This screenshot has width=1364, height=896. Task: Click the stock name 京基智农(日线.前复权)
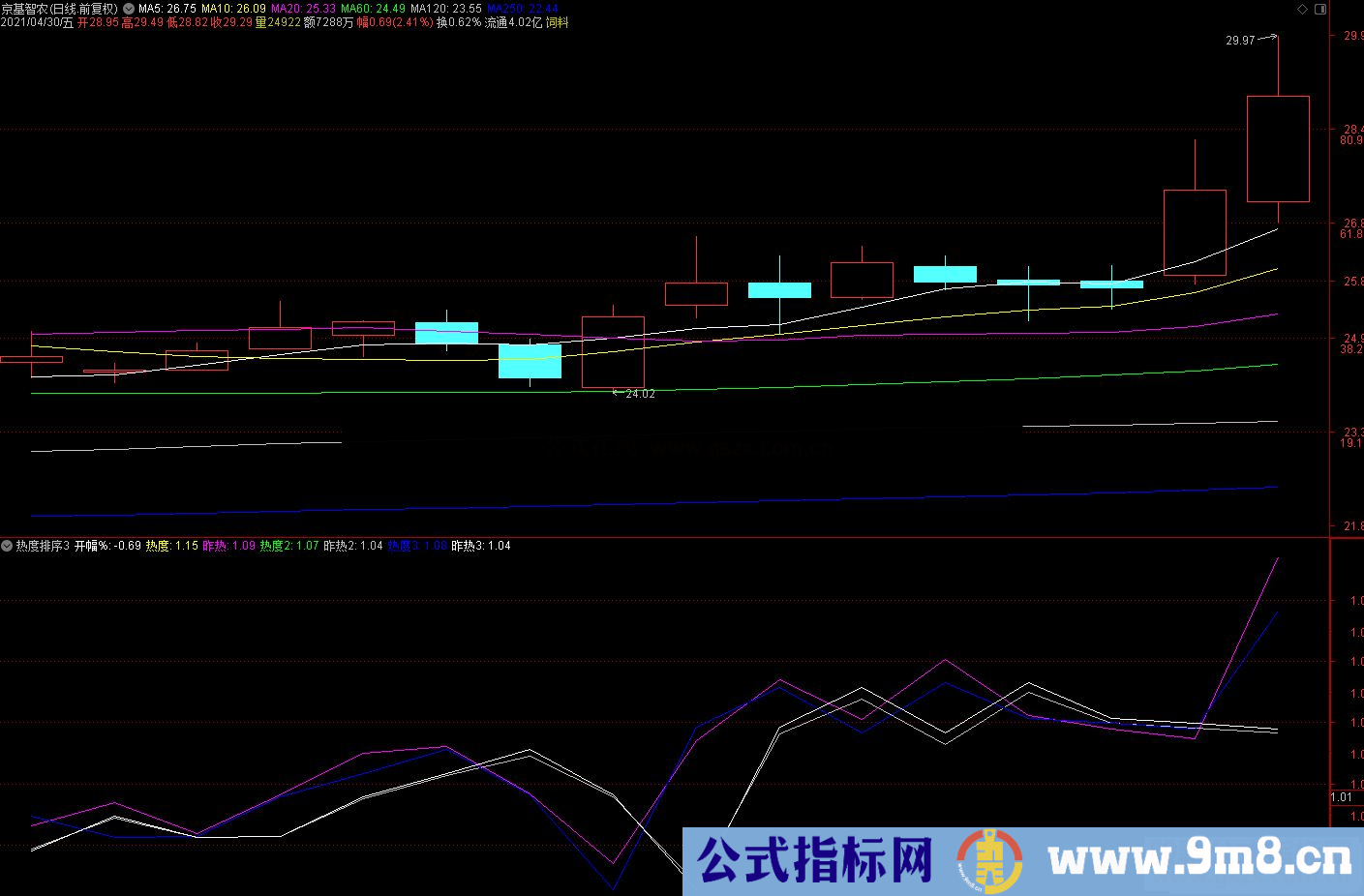coord(59,9)
